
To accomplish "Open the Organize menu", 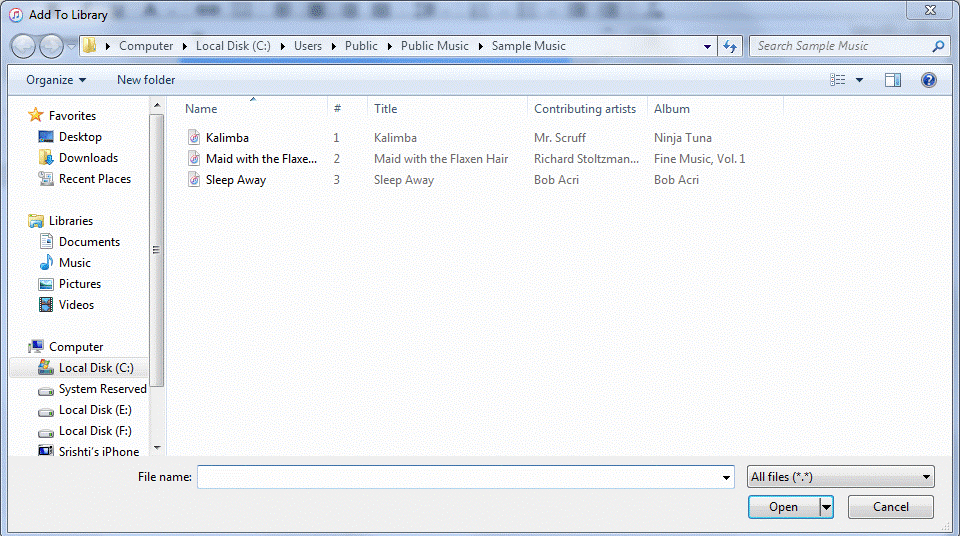I will point(56,80).
